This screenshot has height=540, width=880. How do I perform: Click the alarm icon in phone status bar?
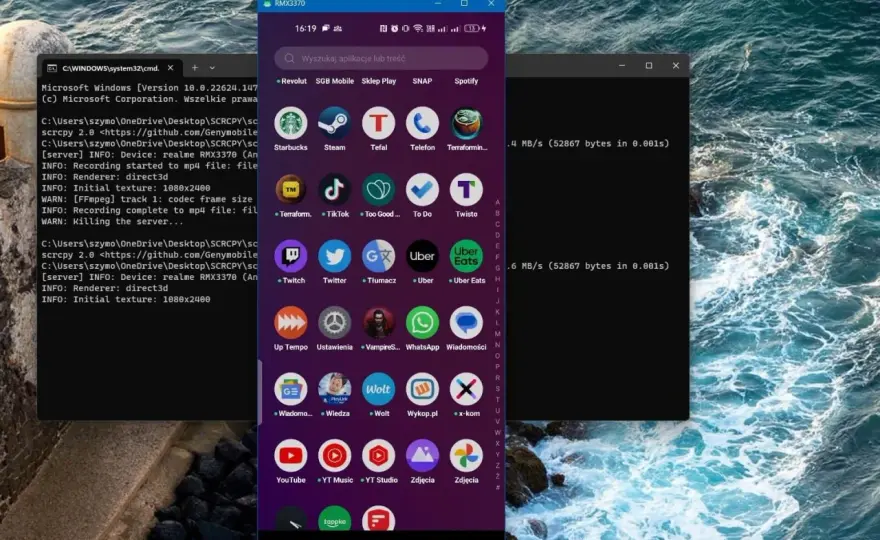pyautogui.click(x=395, y=28)
